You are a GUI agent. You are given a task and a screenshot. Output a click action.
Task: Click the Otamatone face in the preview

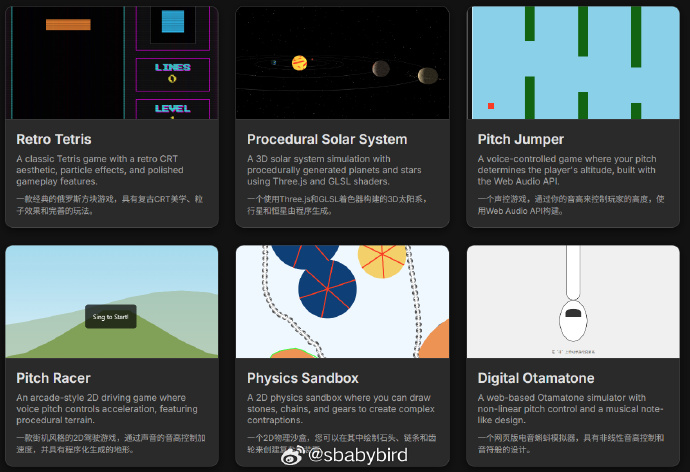coord(573,325)
